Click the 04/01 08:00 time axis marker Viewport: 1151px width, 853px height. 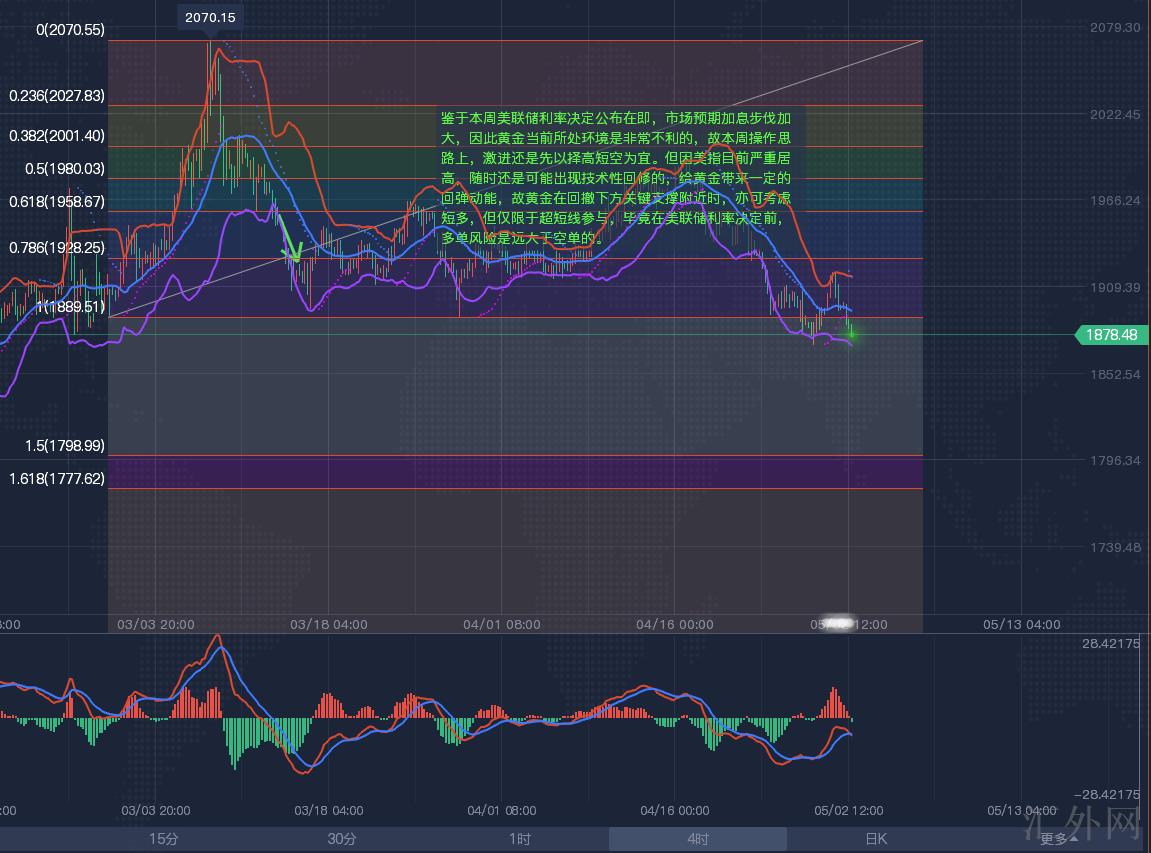502,624
